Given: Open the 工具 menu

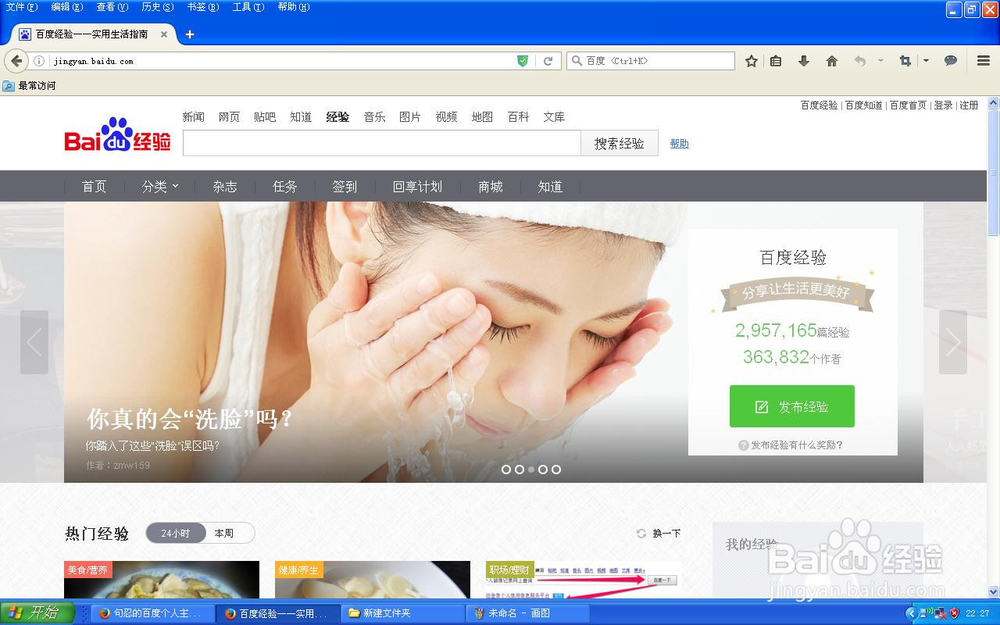Looking at the screenshot, I should [x=248, y=7].
